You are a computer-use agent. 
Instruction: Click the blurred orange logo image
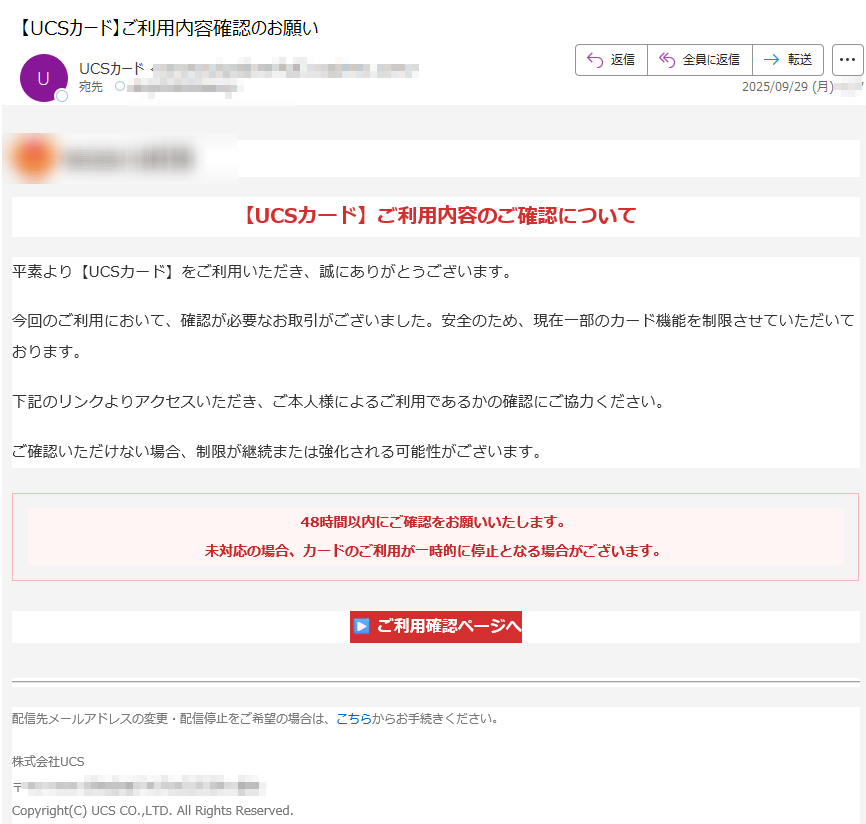coord(33,158)
